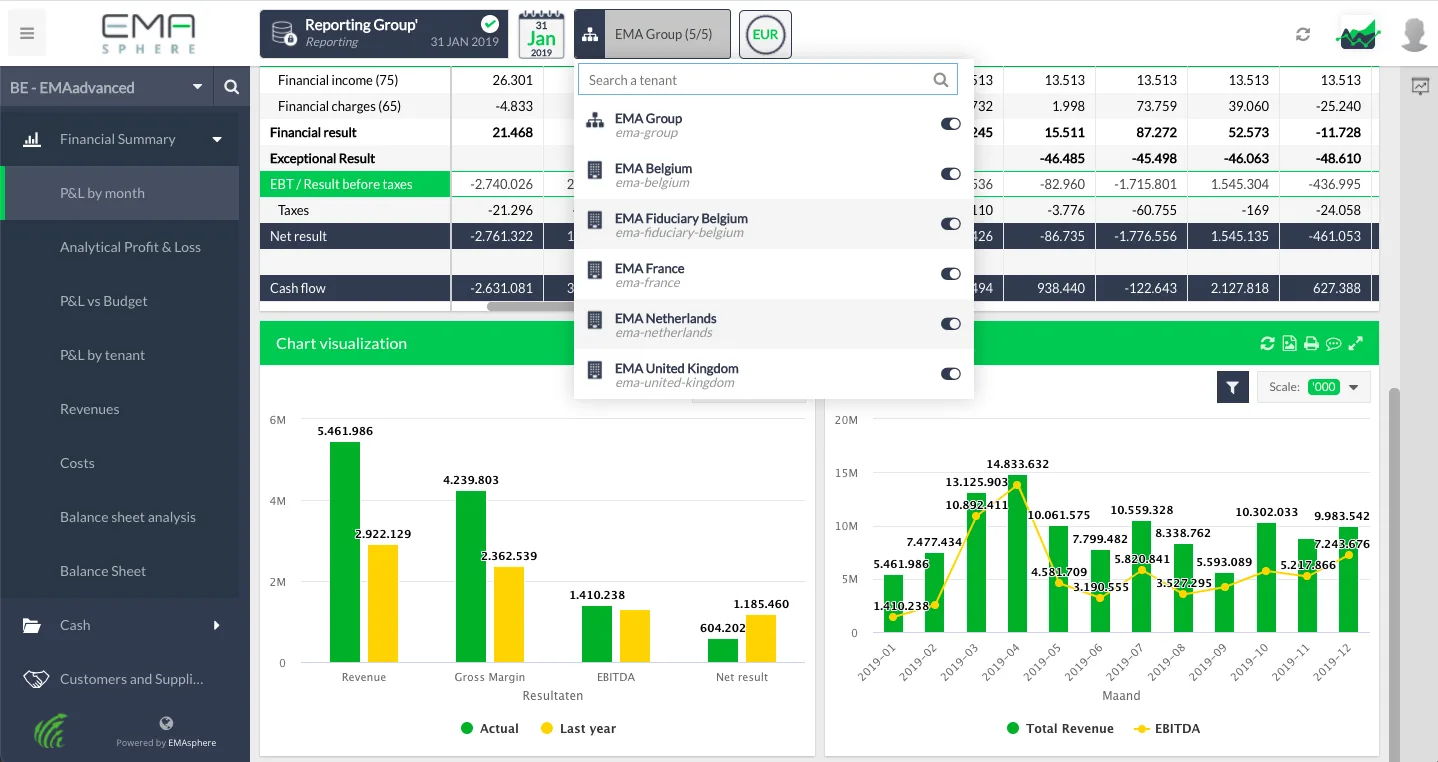Toggle the EMA Netherlands tenant switch
The image size is (1438, 762).
pos(950,324)
